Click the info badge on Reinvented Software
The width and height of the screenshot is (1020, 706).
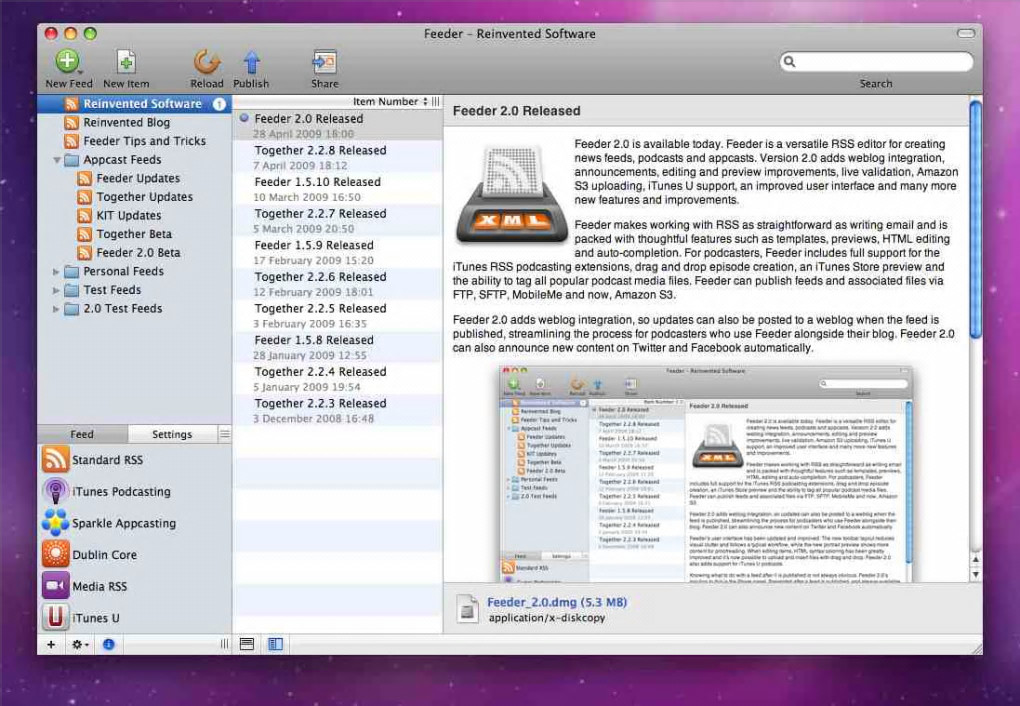click(219, 104)
